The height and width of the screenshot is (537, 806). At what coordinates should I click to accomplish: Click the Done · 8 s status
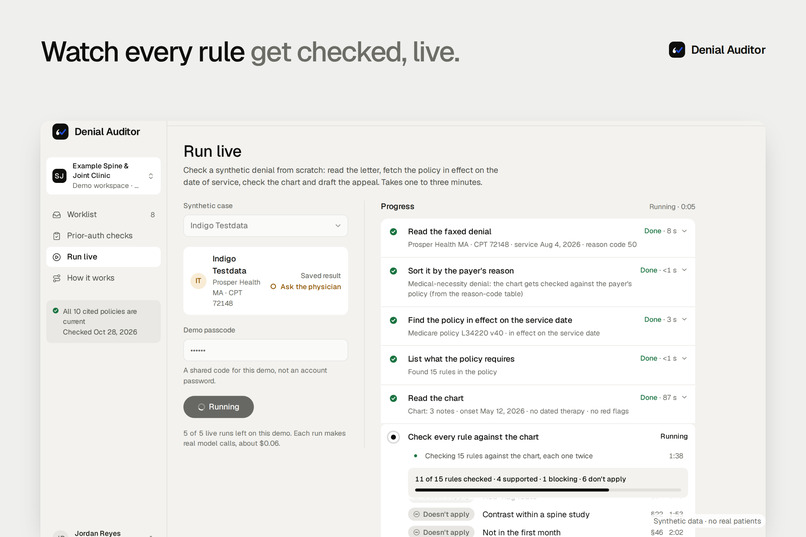tap(661, 231)
